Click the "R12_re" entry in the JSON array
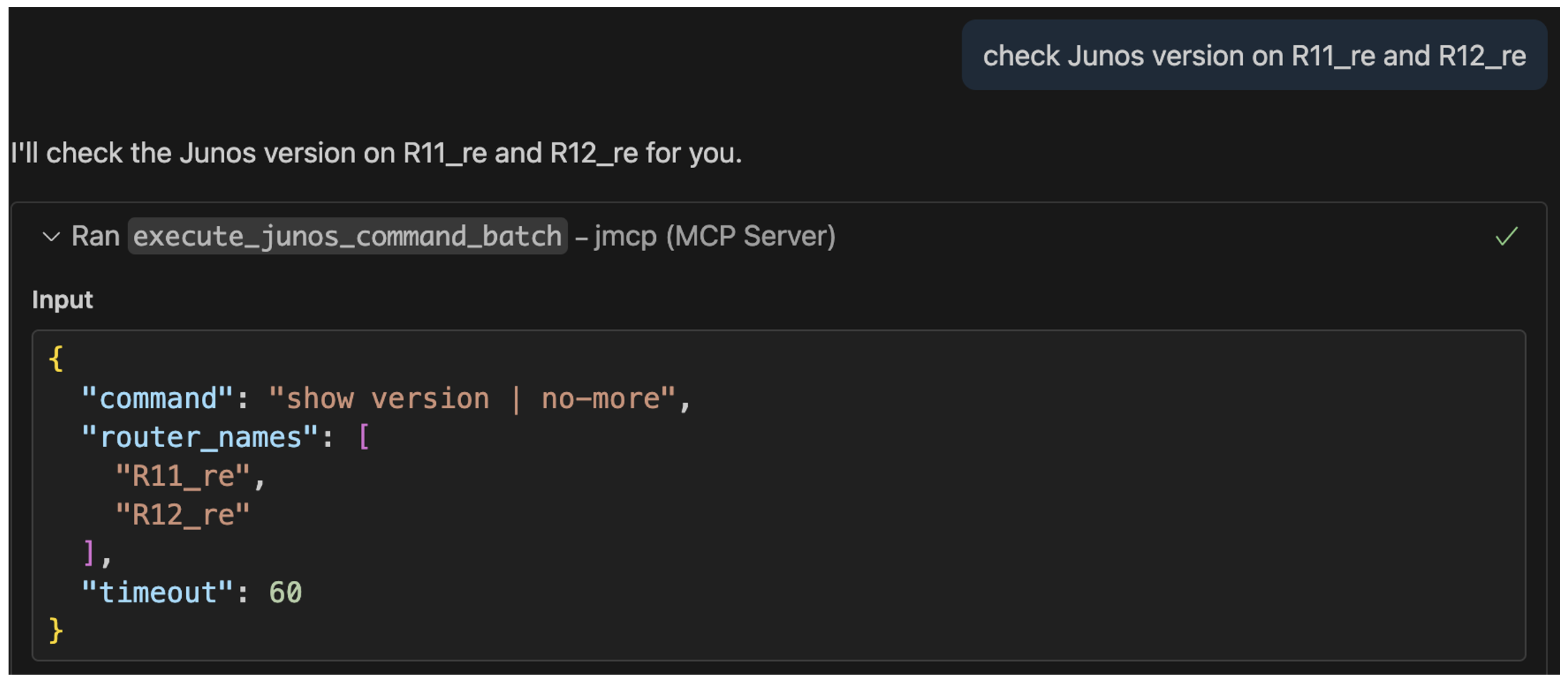Screen dimensions: 1568x684 (x=183, y=514)
